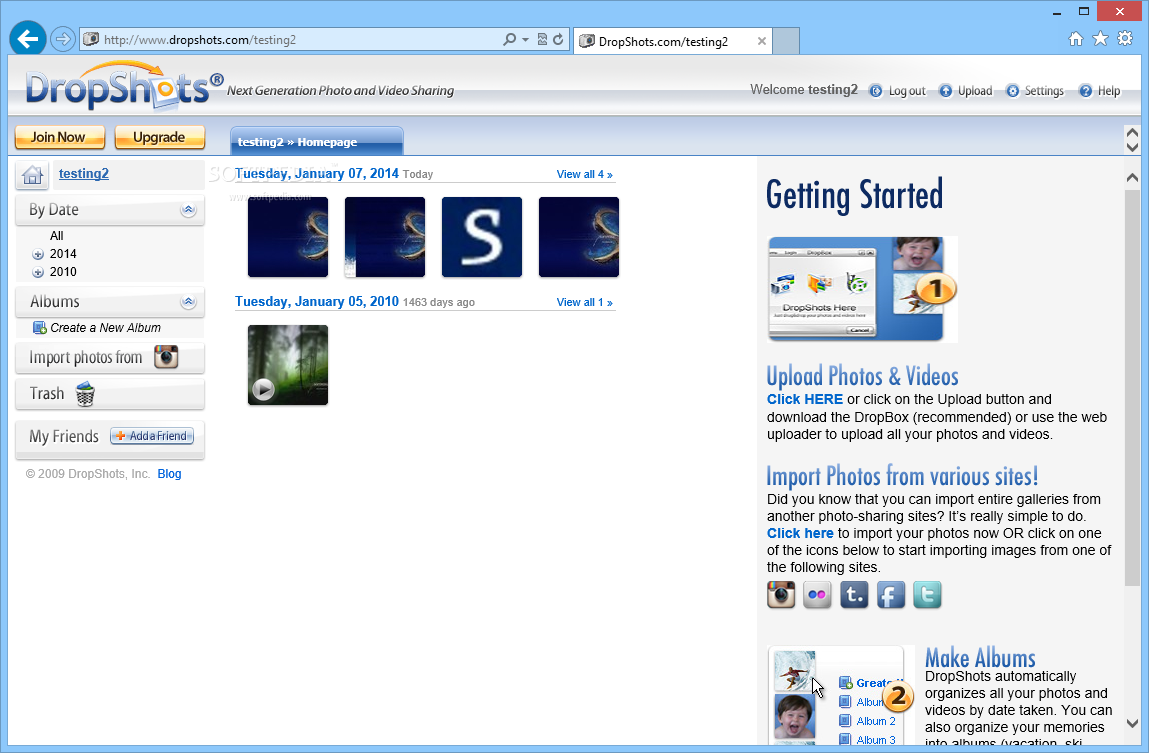Click the DropShots logo

pos(124,86)
